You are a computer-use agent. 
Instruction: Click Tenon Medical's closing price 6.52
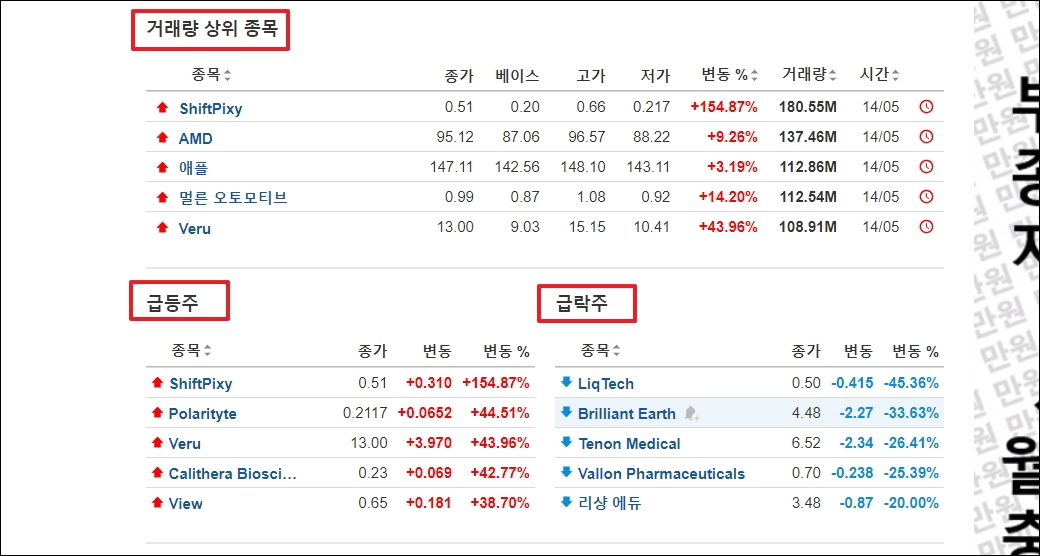[x=807, y=443]
